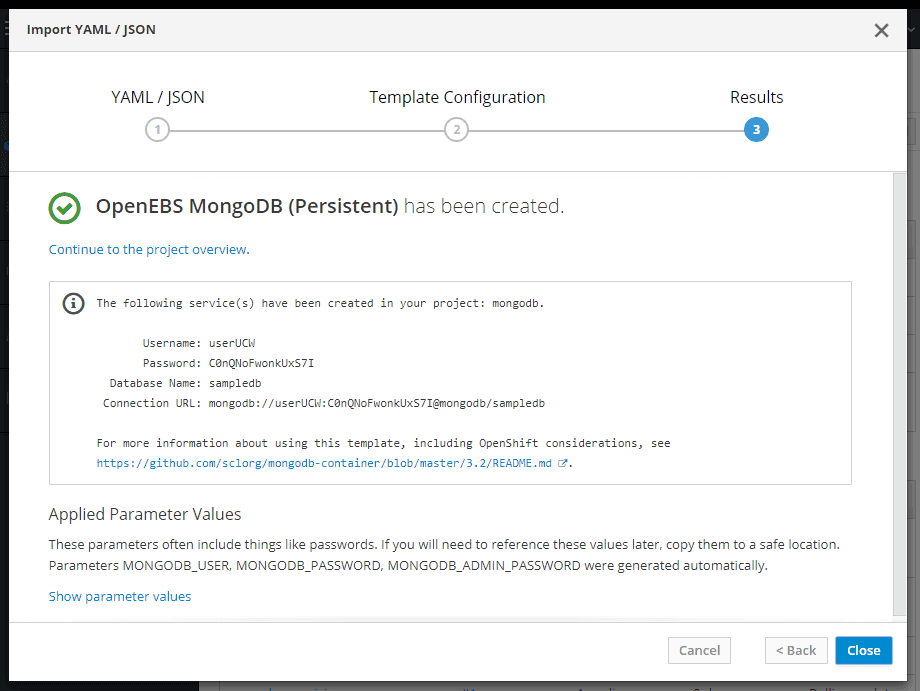Click the info circle icon in message box
This screenshot has width=920, height=691.
(x=73, y=303)
